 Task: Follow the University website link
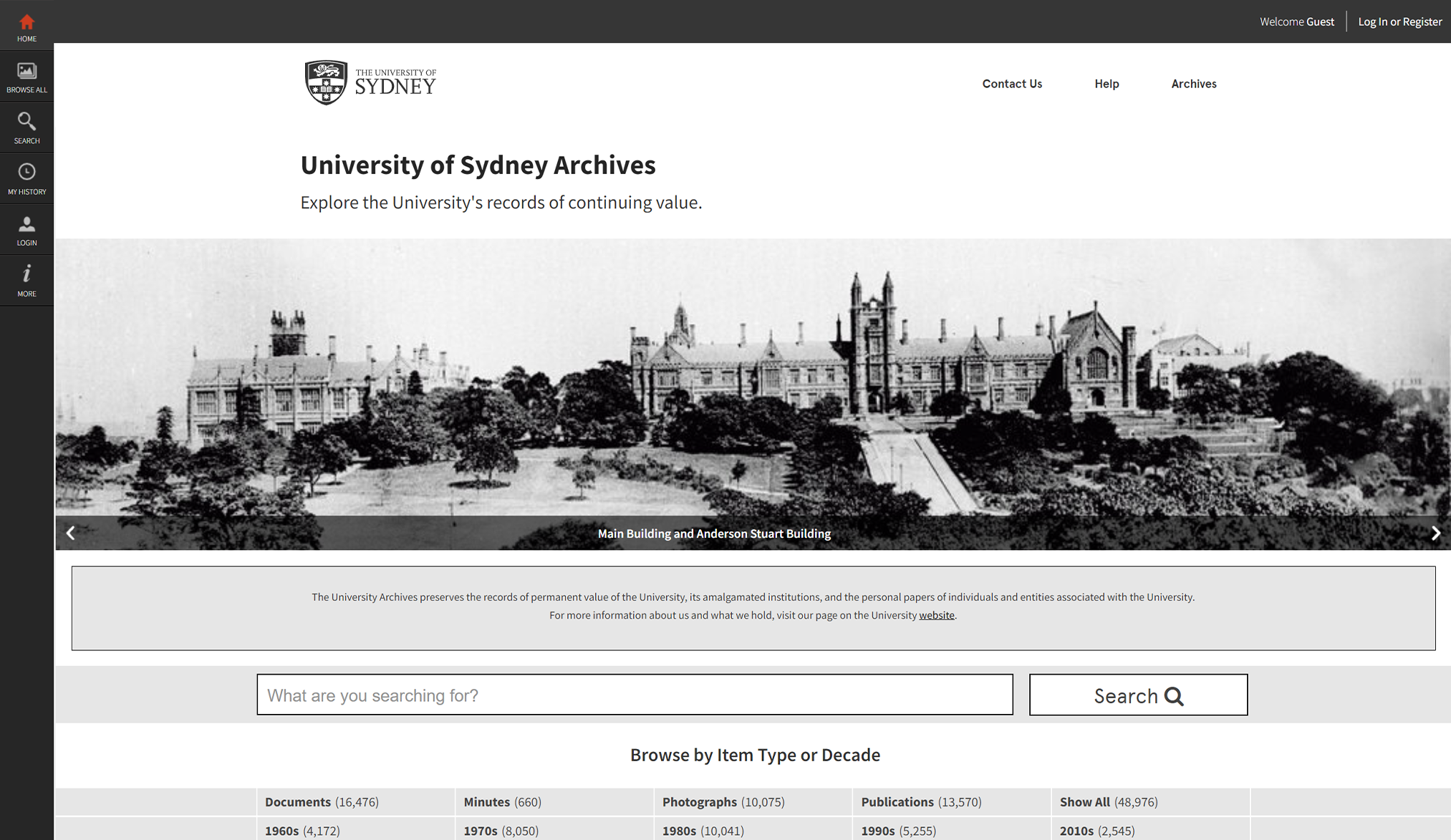[x=937, y=615]
